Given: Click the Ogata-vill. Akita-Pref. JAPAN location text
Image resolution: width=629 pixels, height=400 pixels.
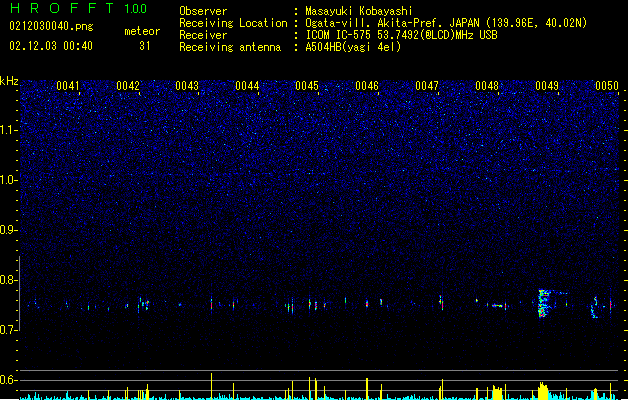Looking at the screenshot, I should click(446, 23).
